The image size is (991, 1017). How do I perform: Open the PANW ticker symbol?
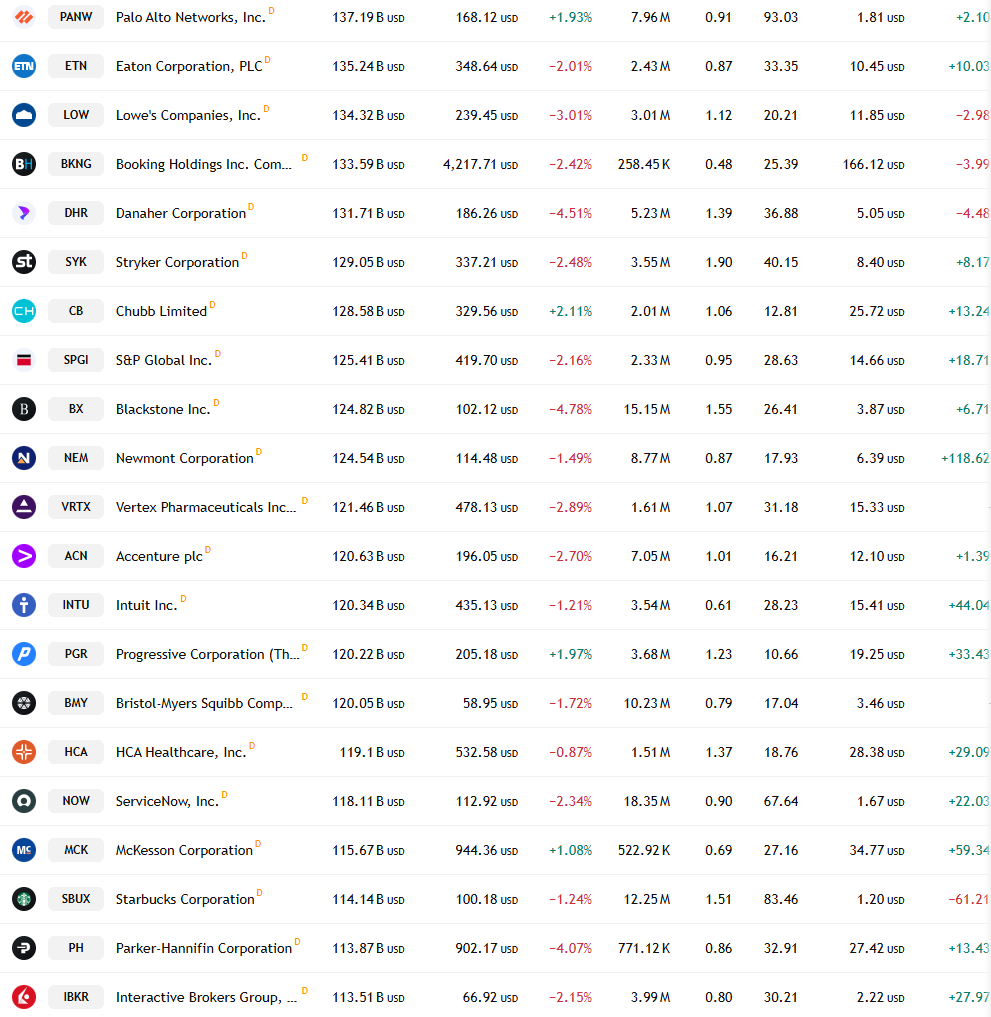click(76, 17)
